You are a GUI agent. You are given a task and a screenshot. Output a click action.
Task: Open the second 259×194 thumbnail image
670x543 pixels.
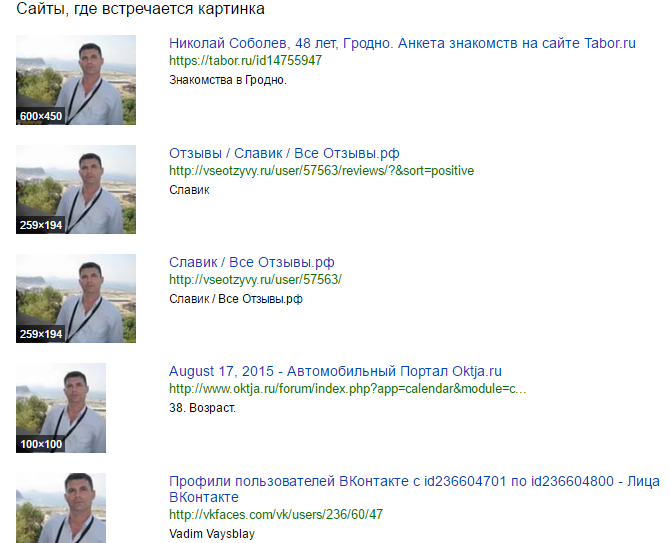(x=76, y=298)
